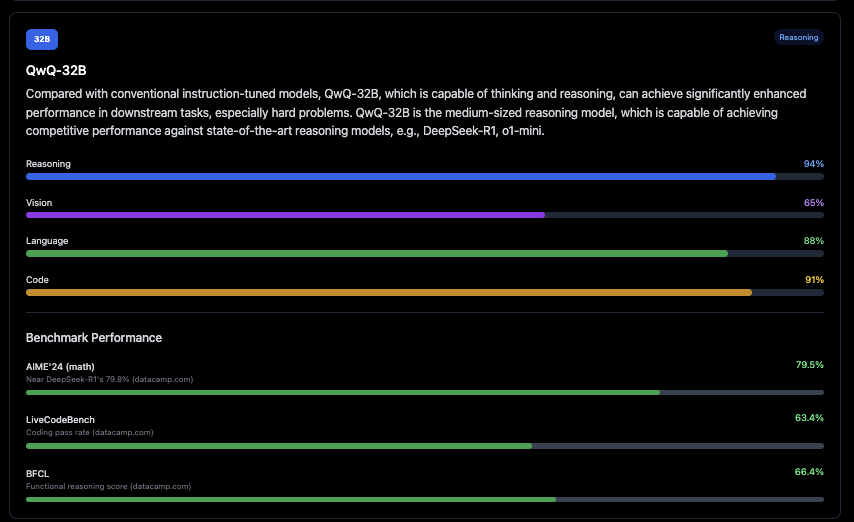The image size is (854, 522).
Task: Click the 94% reasoning score value
Action: click(813, 164)
